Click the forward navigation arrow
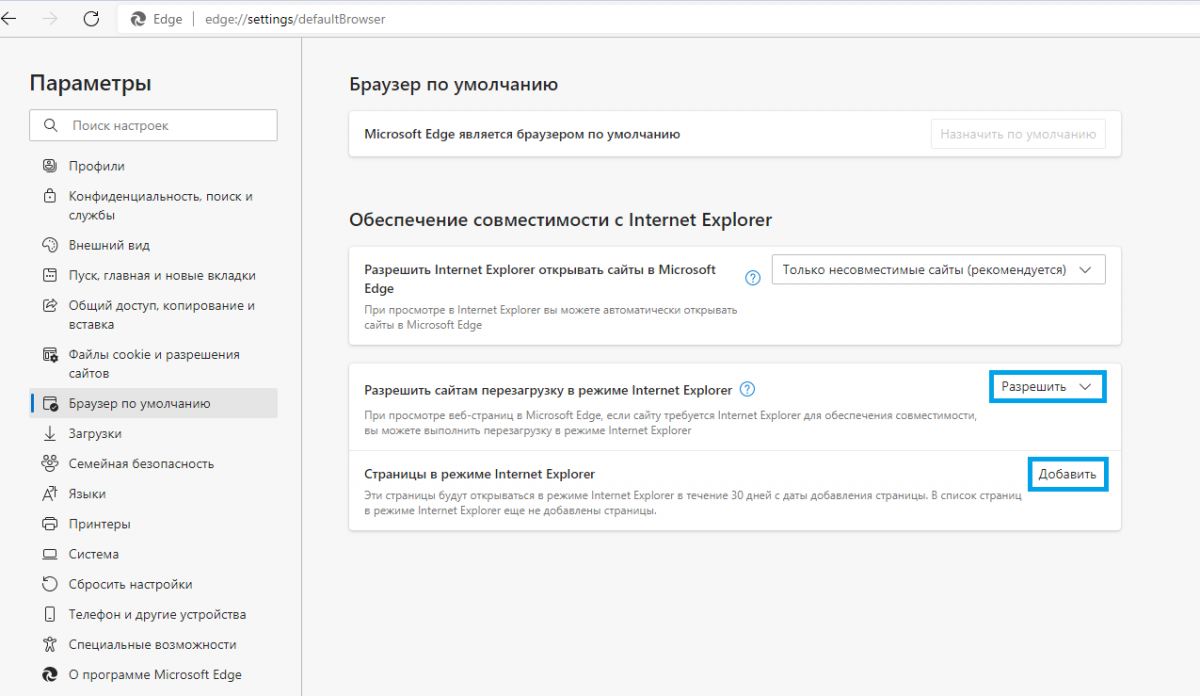 [51, 18]
